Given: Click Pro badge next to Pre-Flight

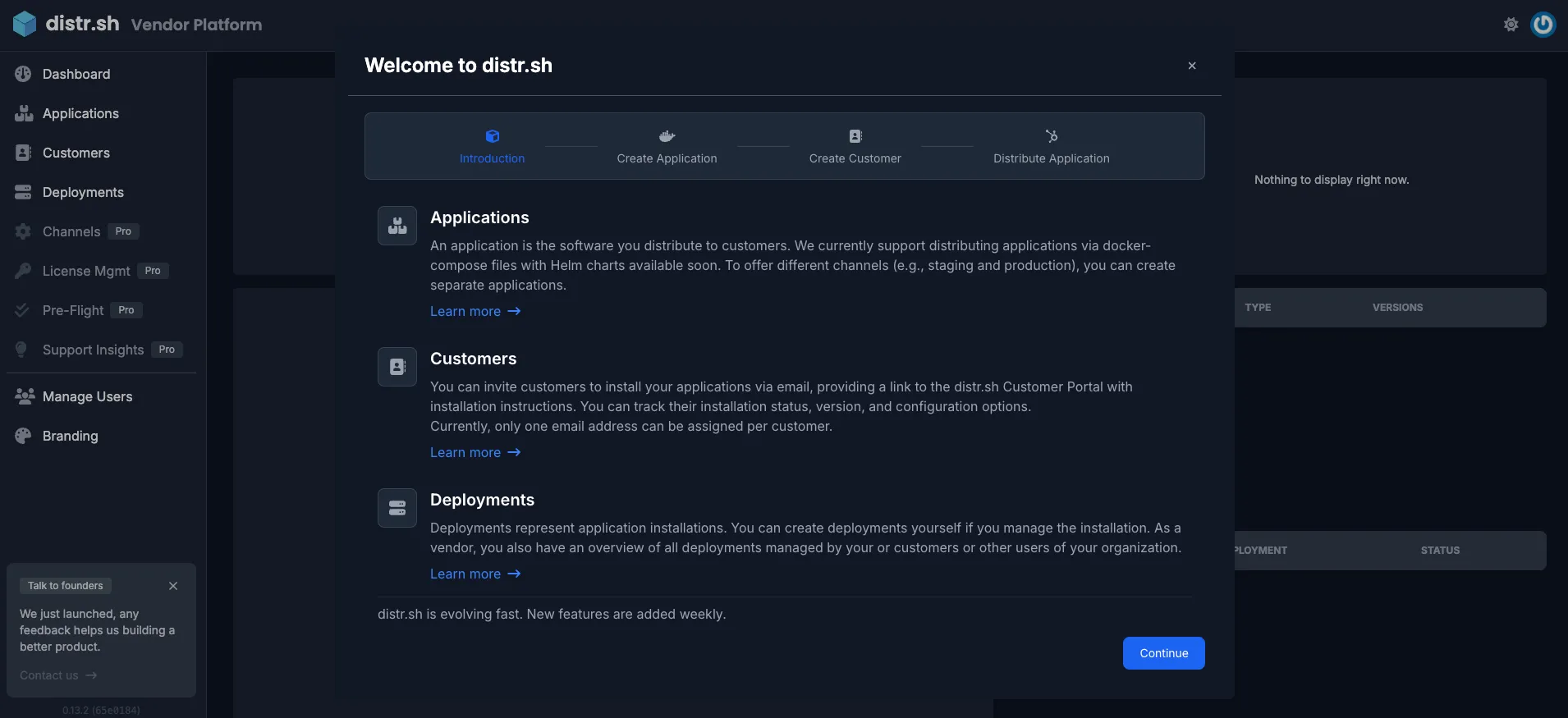Looking at the screenshot, I should pos(126,310).
